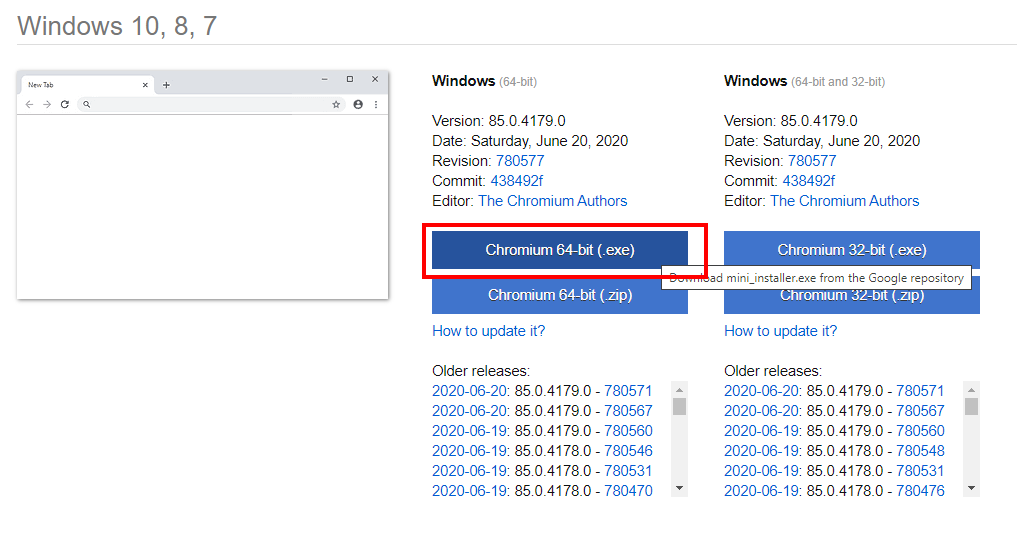This screenshot has width=1032, height=542.
Task: Click Version: 85.0.4179.0 text under Windows (64-bit)
Action: coord(499,121)
